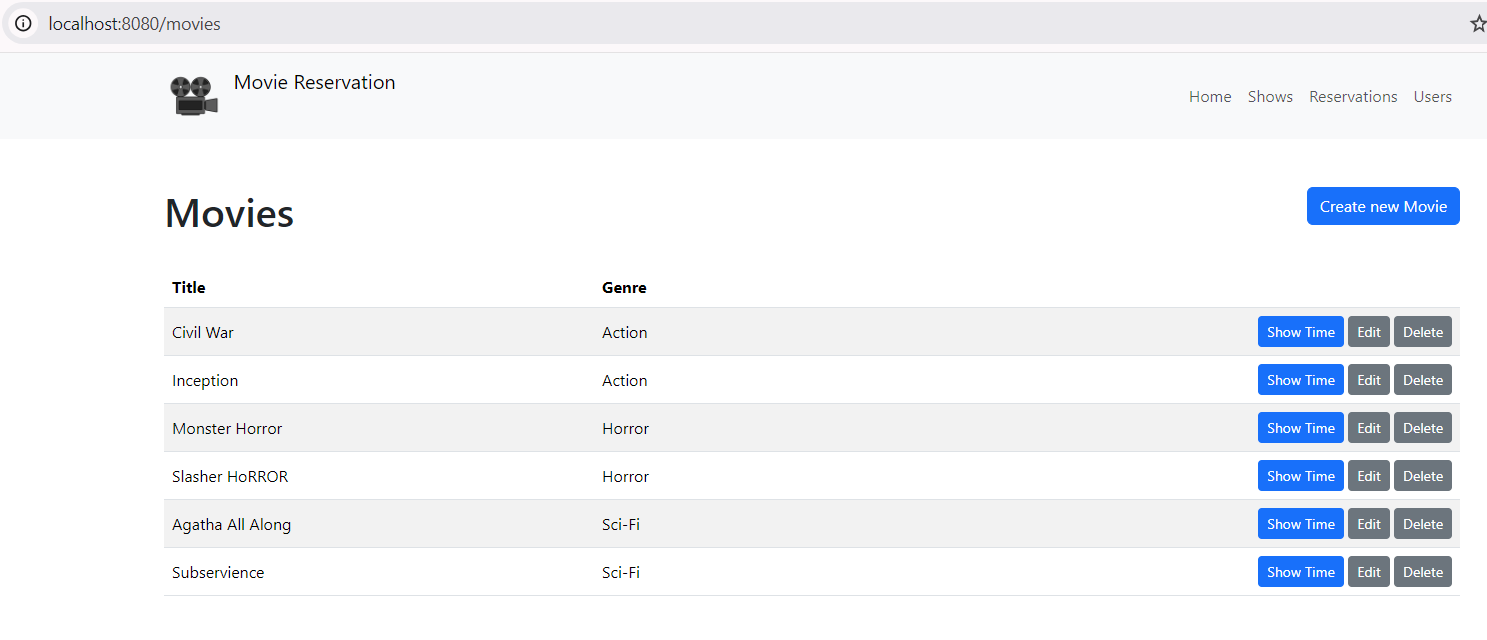1487x640 pixels.
Task: Click the Create new Movie button
Action: pyautogui.click(x=1383, y=206)
